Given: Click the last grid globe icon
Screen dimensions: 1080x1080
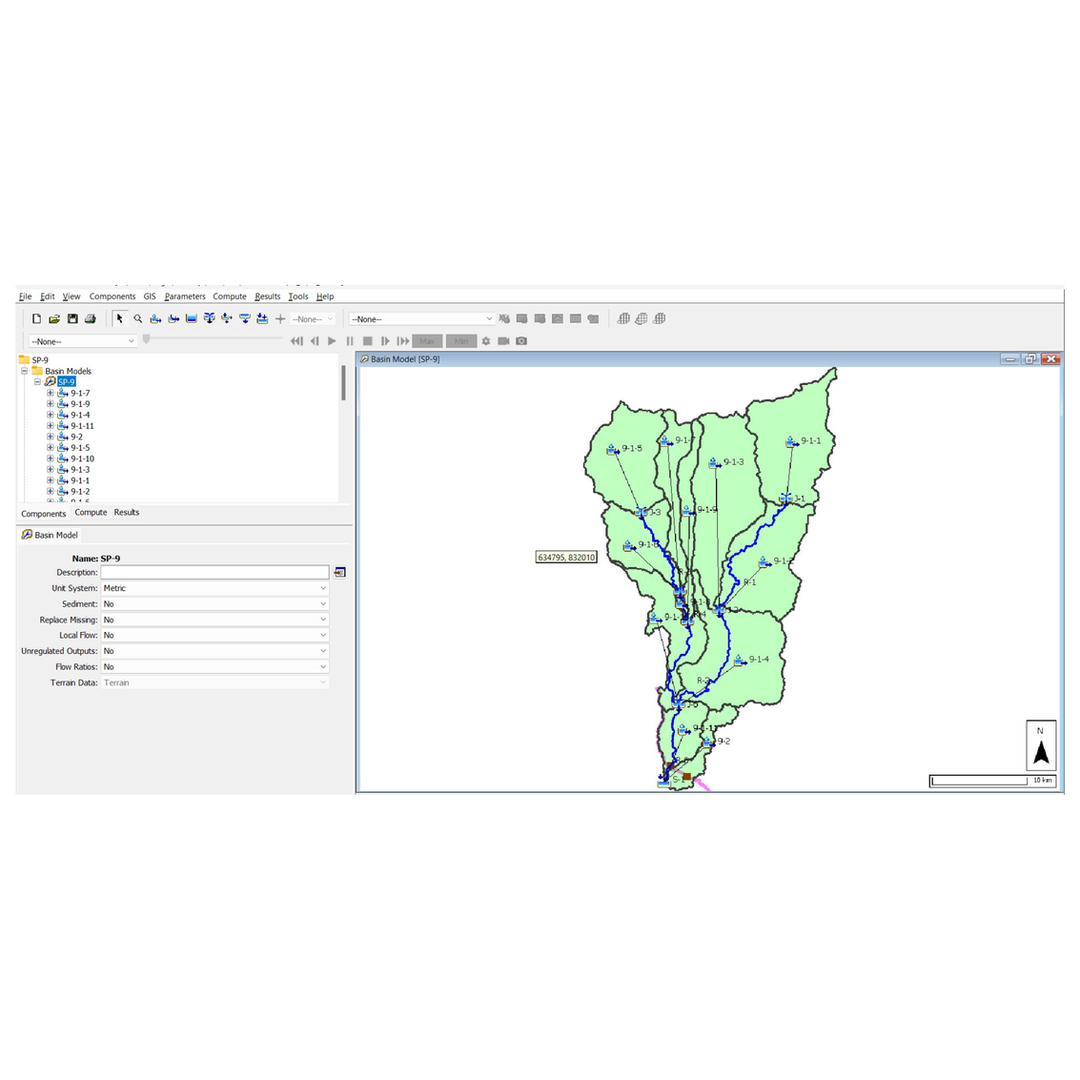Looking at the screenshot, I should pyautogui.click(x=659, y=319).
